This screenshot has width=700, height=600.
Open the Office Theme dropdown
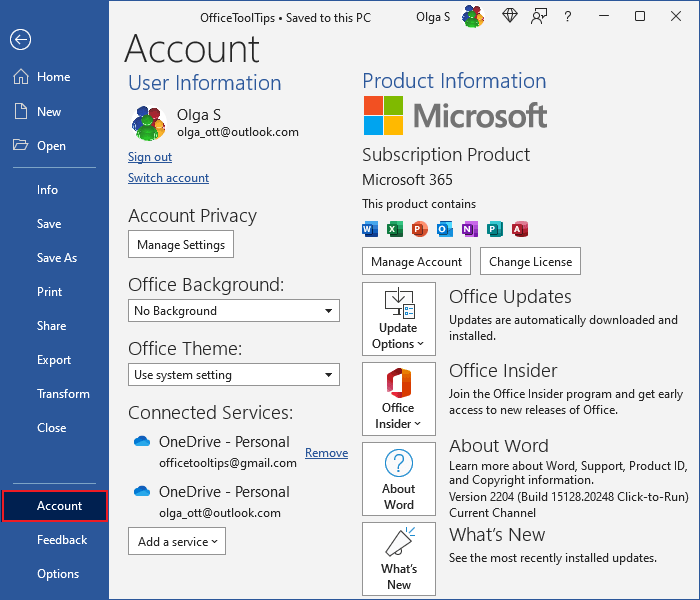[x=233, y=375]
